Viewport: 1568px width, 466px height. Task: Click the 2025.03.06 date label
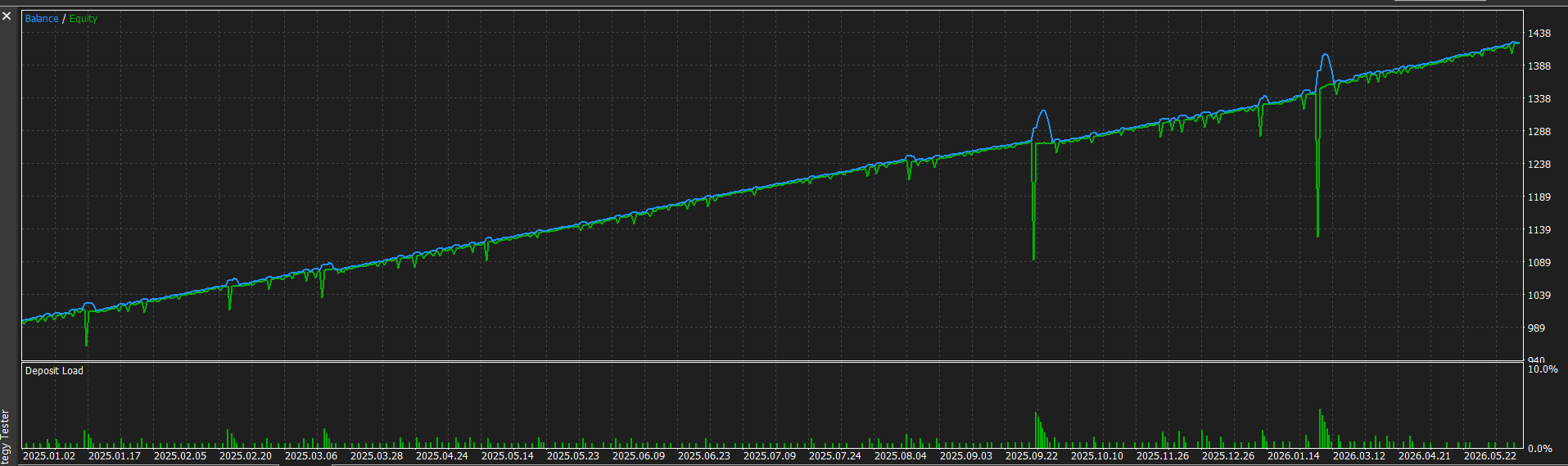311,456
